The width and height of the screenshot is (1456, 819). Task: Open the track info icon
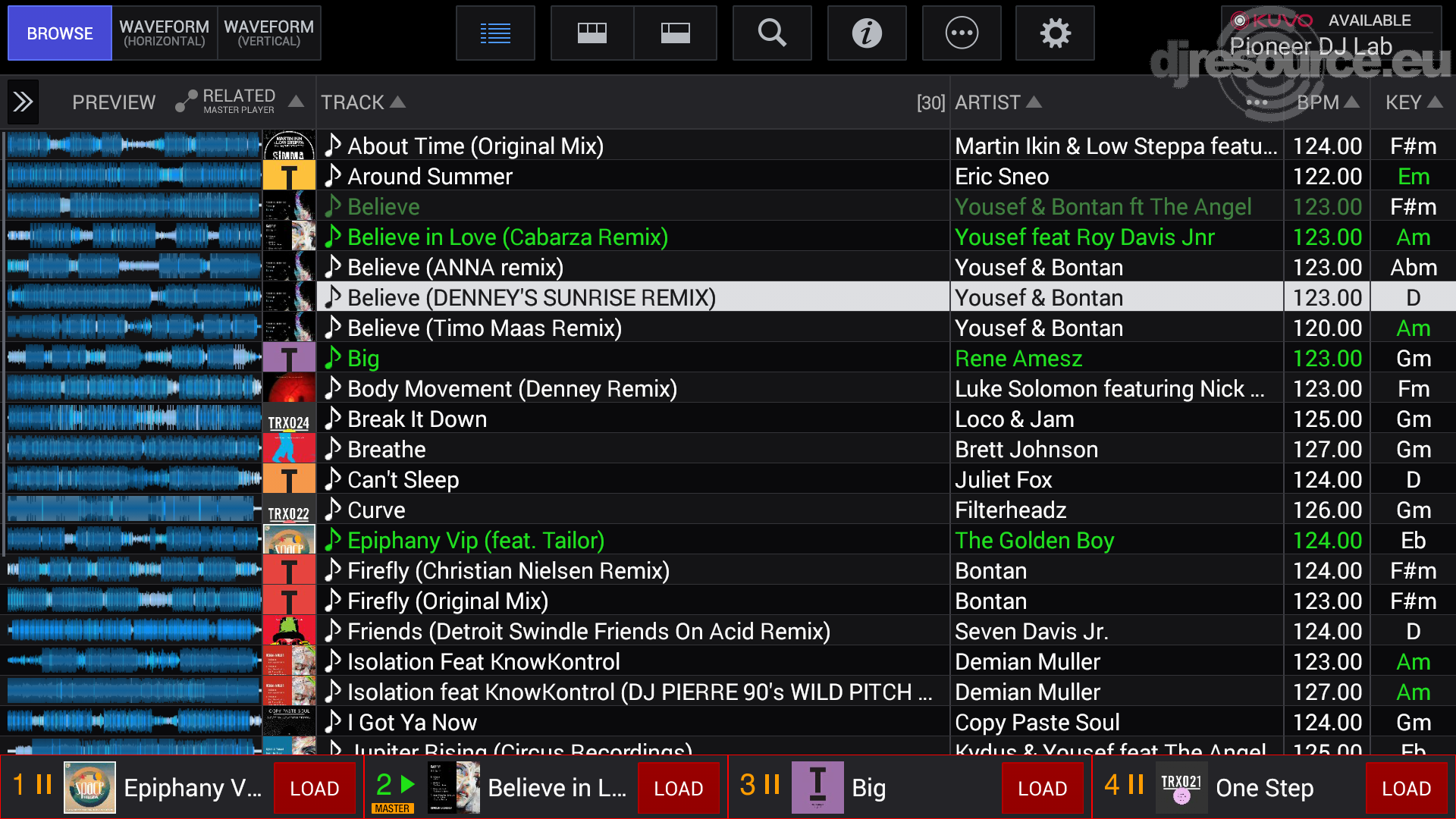click(x=867, y=33)
